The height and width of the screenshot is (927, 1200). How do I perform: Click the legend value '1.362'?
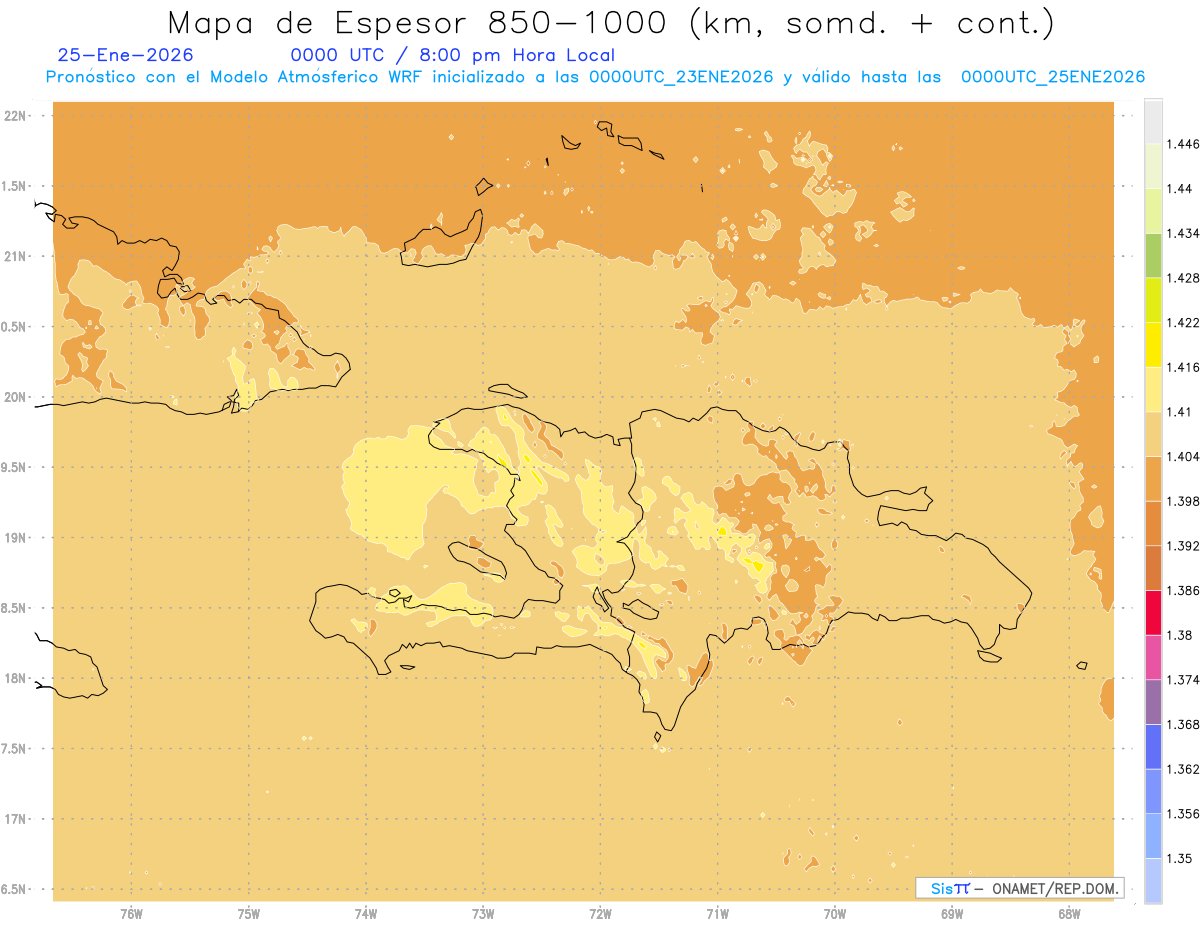(1183, 769)
